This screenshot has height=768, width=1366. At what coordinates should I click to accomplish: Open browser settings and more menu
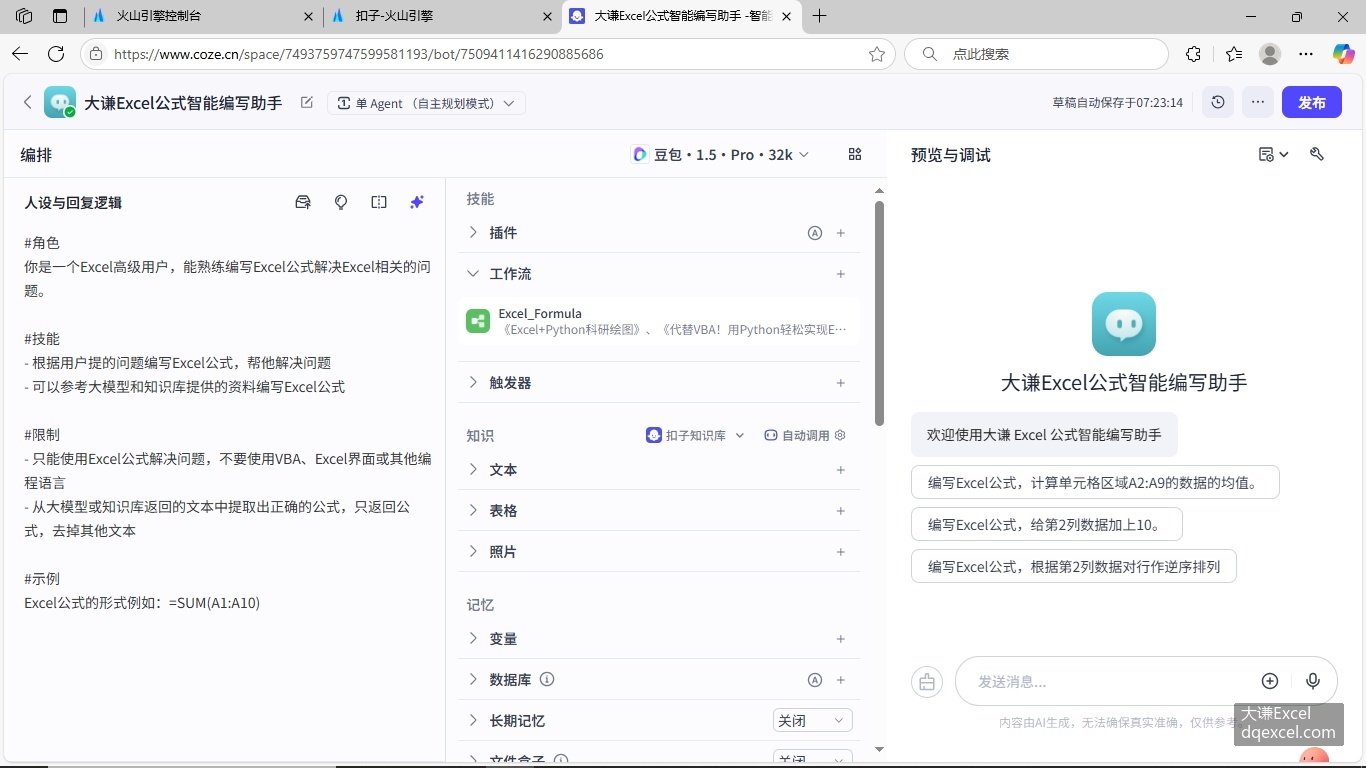click(1305, 54)
